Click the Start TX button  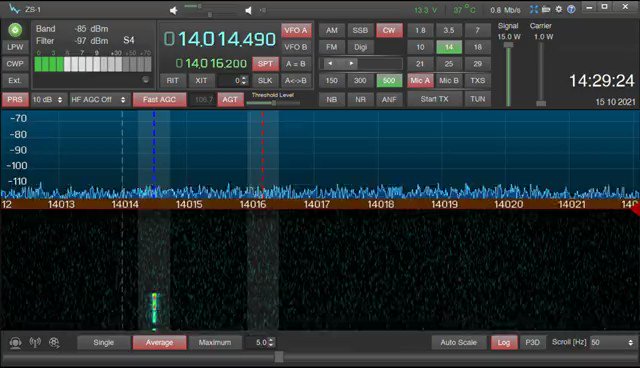click(x=434, y=99)
